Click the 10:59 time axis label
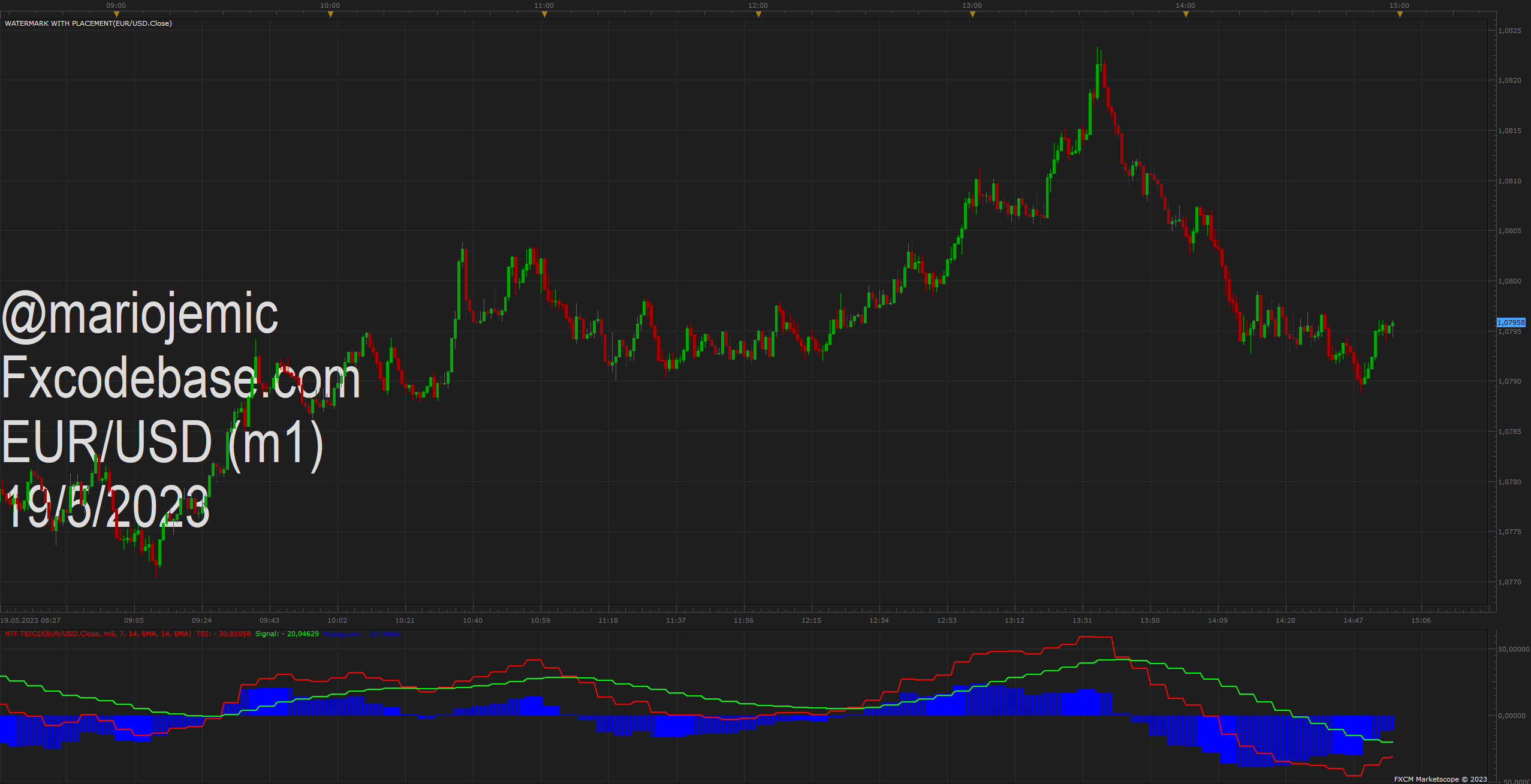1531x784 pixels. click(x=541, y=620)
